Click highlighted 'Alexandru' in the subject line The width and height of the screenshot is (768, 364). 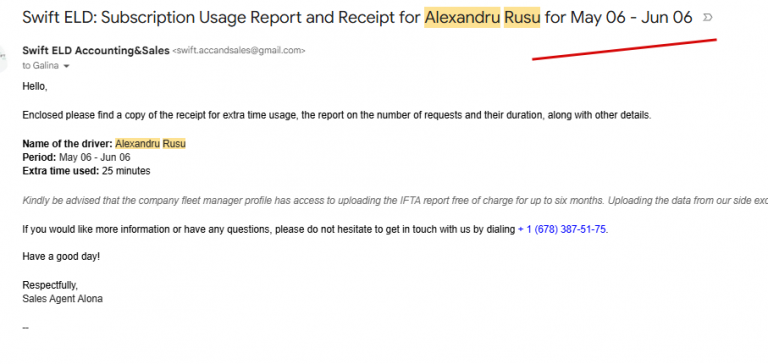pyautogui.click(x=462, y=18)
